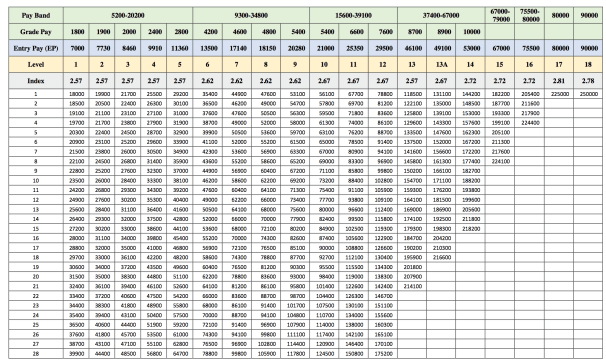Select '224100' in the level 15 column

tap(500, 161)
